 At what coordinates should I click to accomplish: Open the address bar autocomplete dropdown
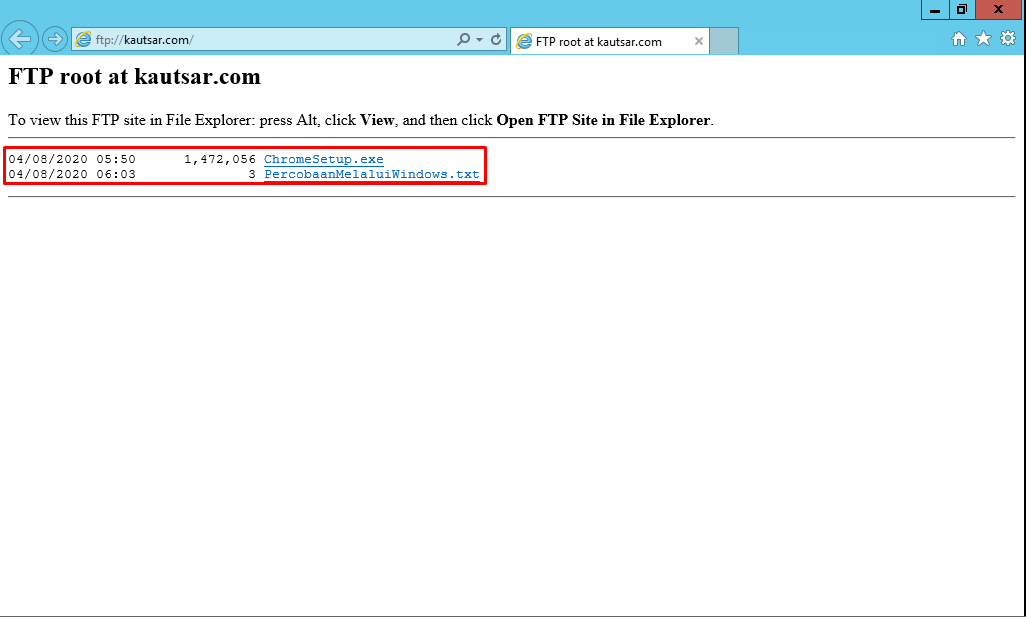480,38
